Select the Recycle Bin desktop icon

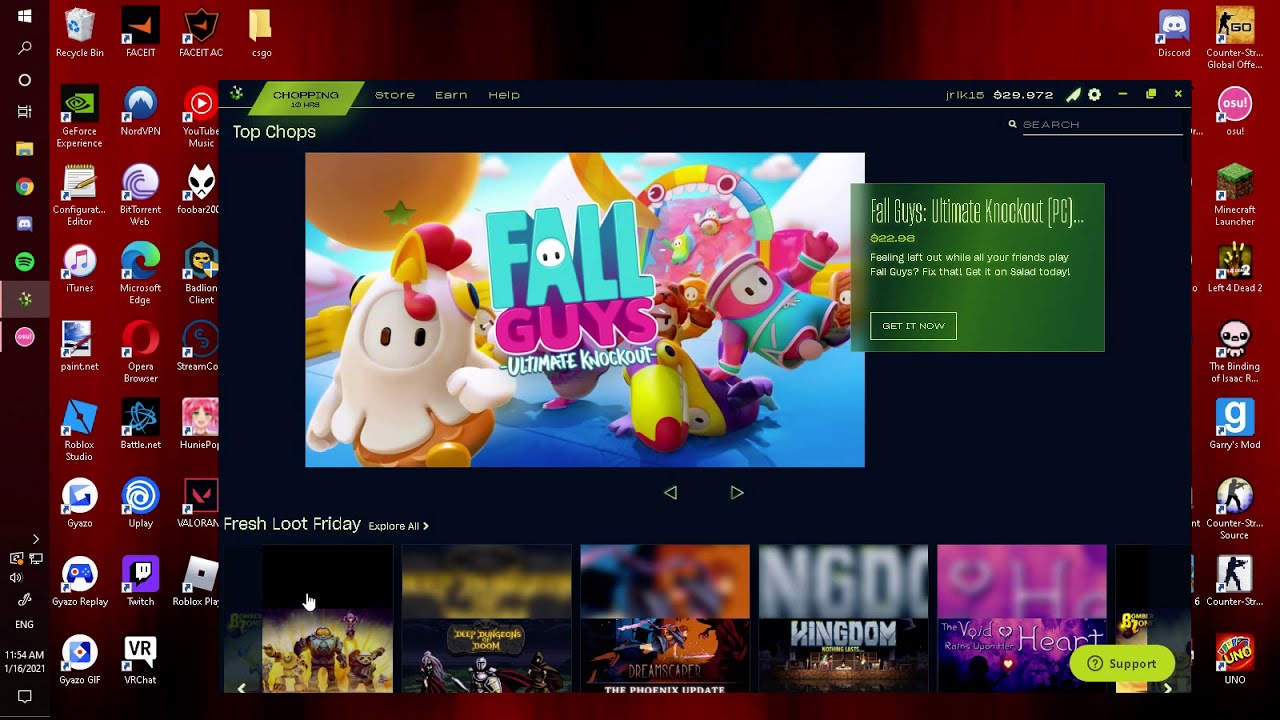(x=80, y=33)
